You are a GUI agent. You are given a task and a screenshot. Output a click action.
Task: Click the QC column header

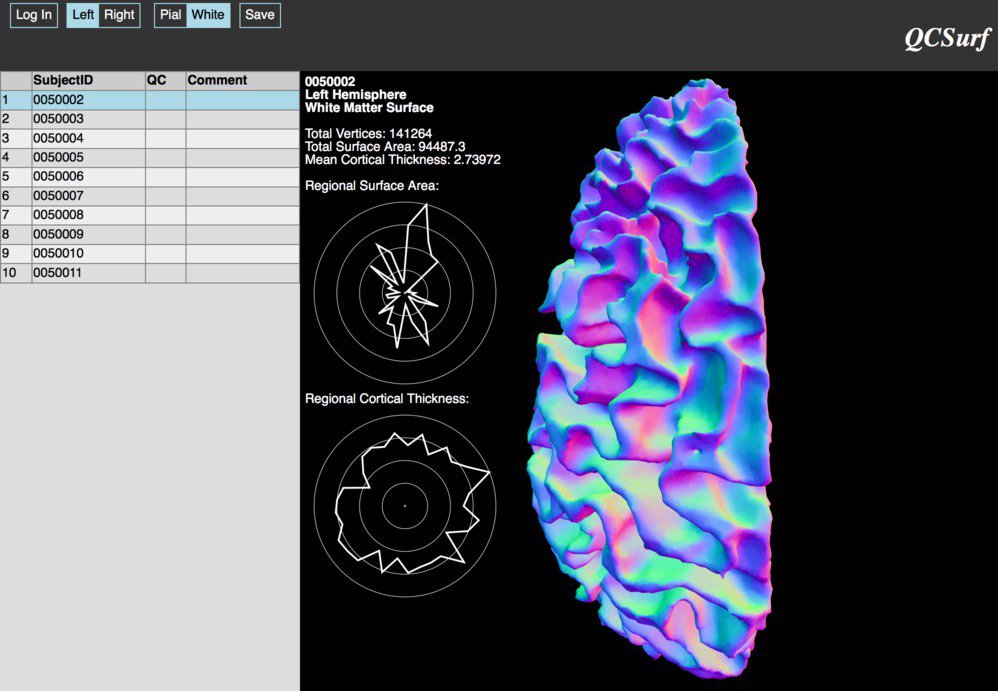click(x=165, y=80)
